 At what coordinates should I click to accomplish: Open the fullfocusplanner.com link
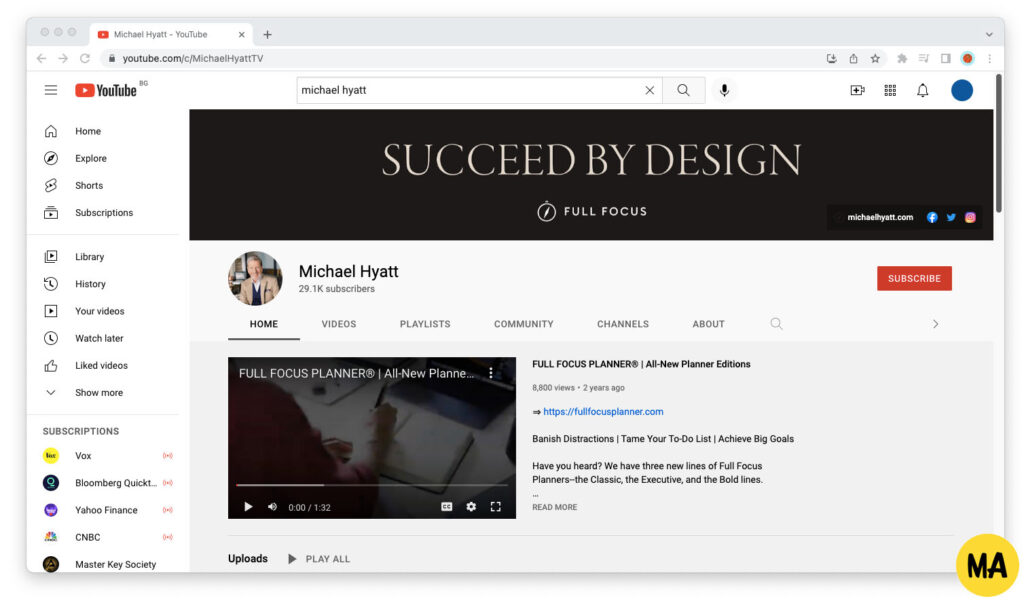point(603,412)
